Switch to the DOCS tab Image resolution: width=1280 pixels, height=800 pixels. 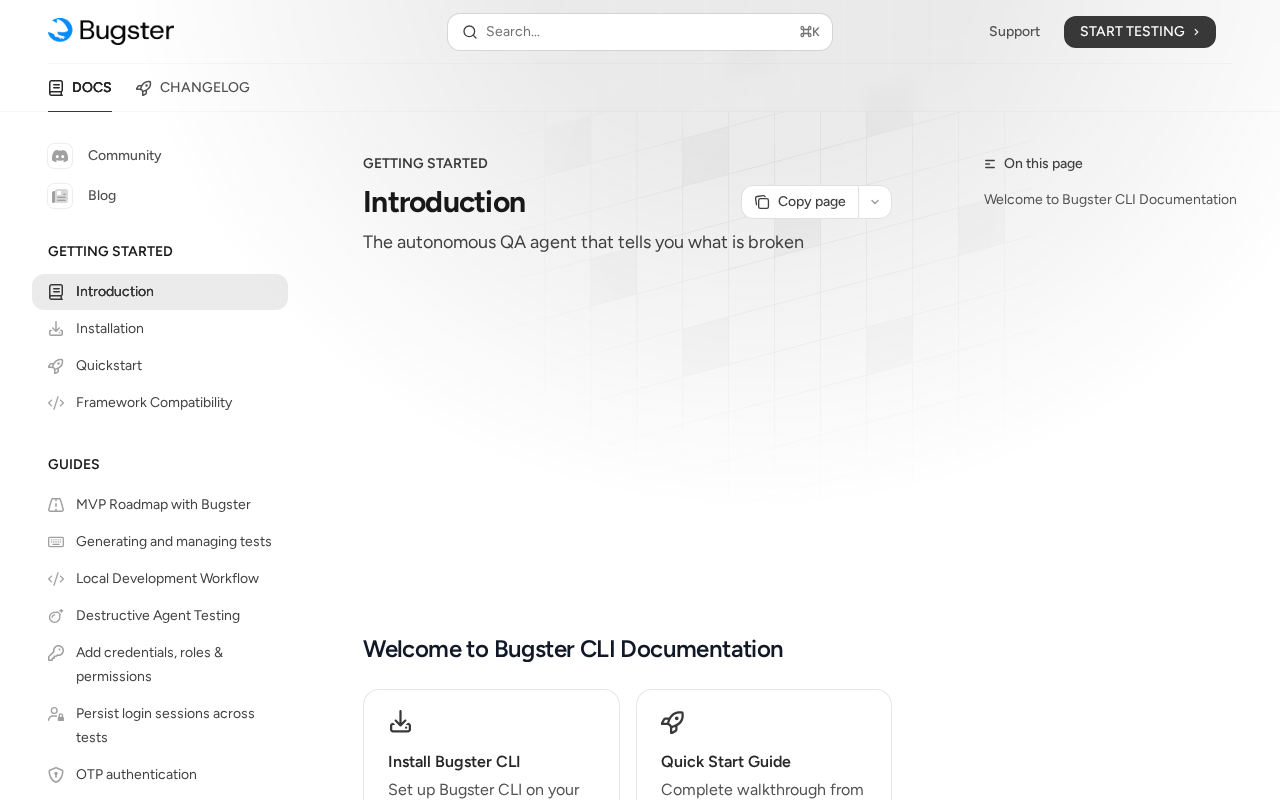pos(80,88)
